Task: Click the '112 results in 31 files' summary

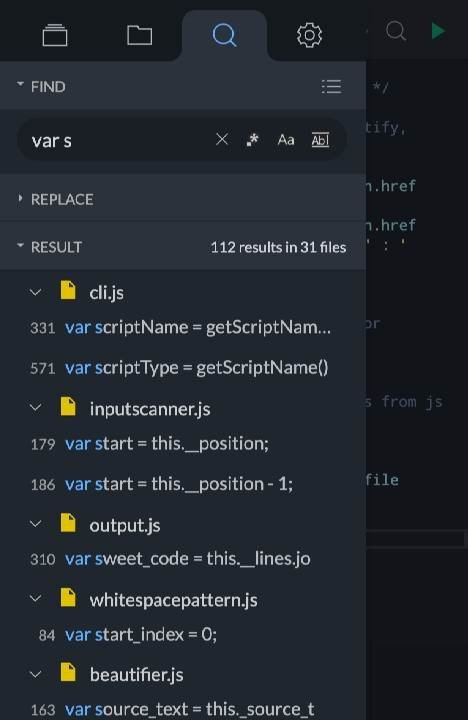Action: [x=278, y=248]
